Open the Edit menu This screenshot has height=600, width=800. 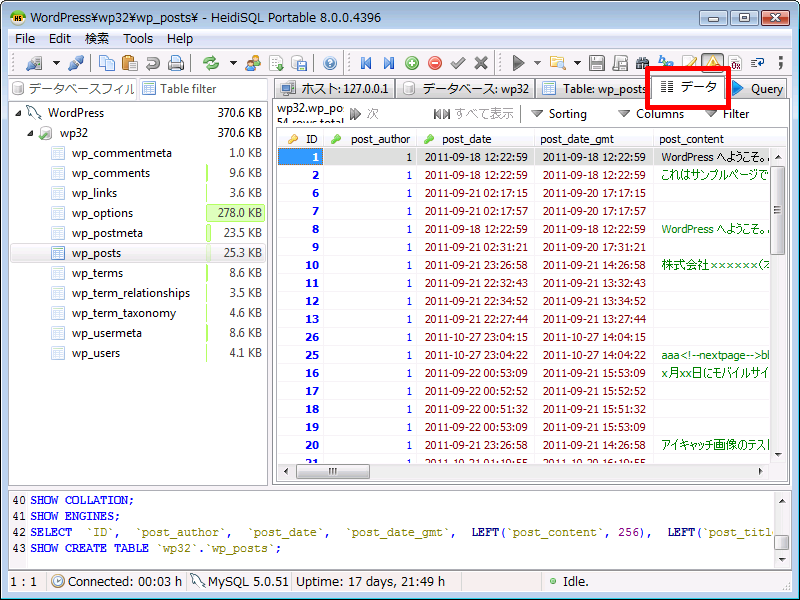coord(60,39)
